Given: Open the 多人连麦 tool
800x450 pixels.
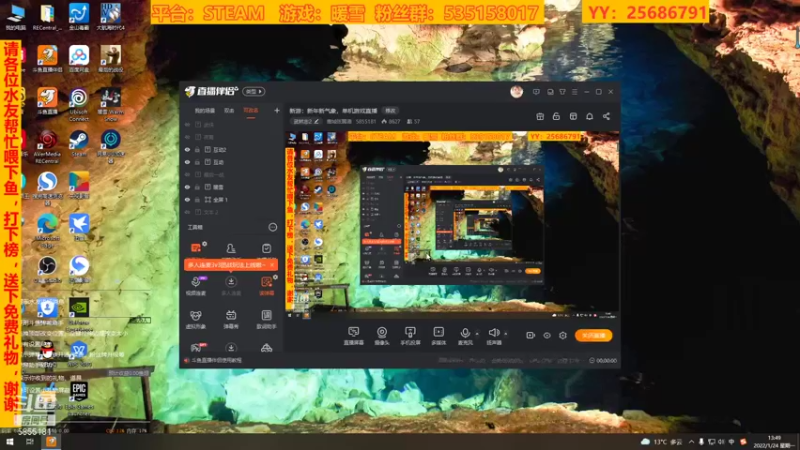Looking at the screenshot, I should click(x=231, y=286).
